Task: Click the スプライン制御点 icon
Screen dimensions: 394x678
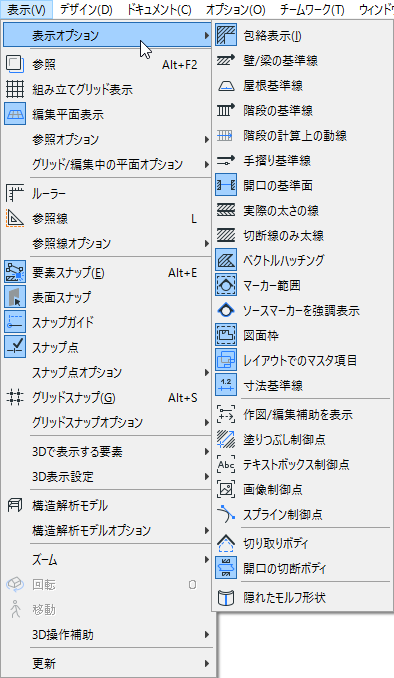Action: (x=226, y=515)
